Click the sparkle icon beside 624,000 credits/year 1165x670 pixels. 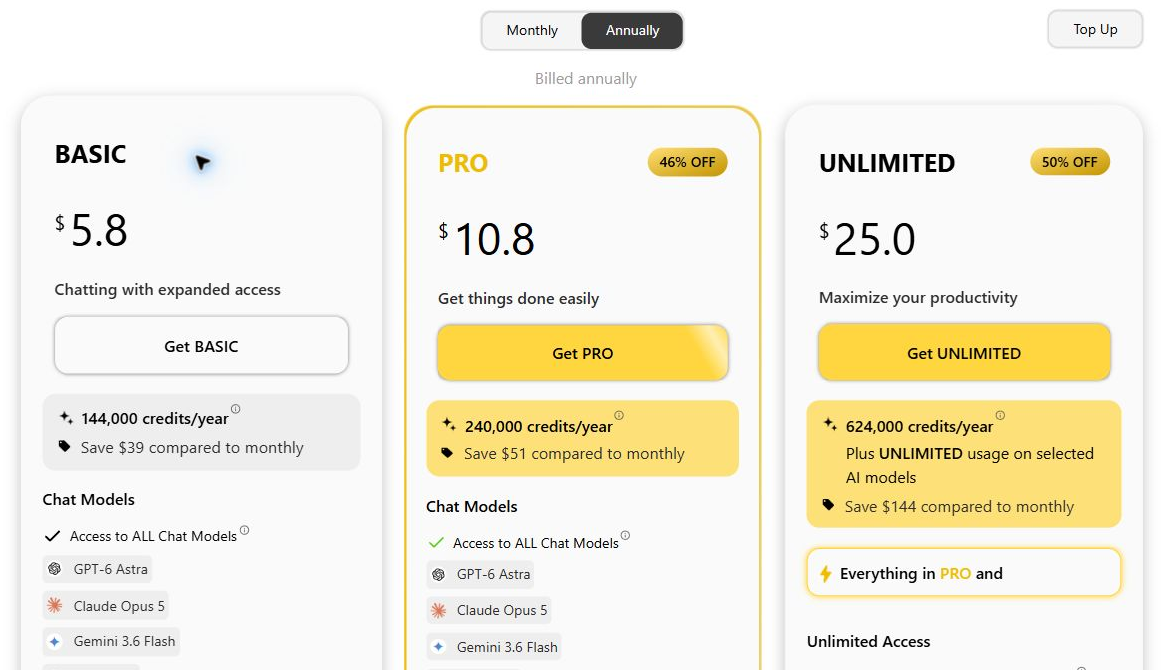point(830,424)
